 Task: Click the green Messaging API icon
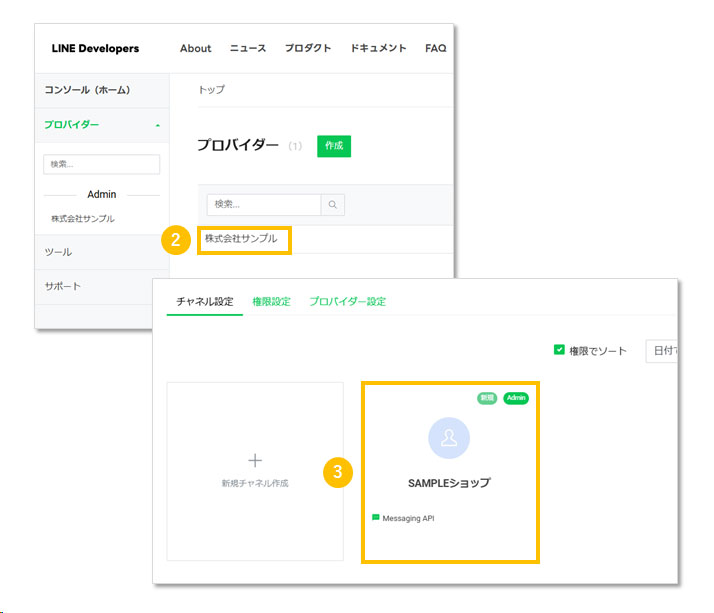[376, 518]
